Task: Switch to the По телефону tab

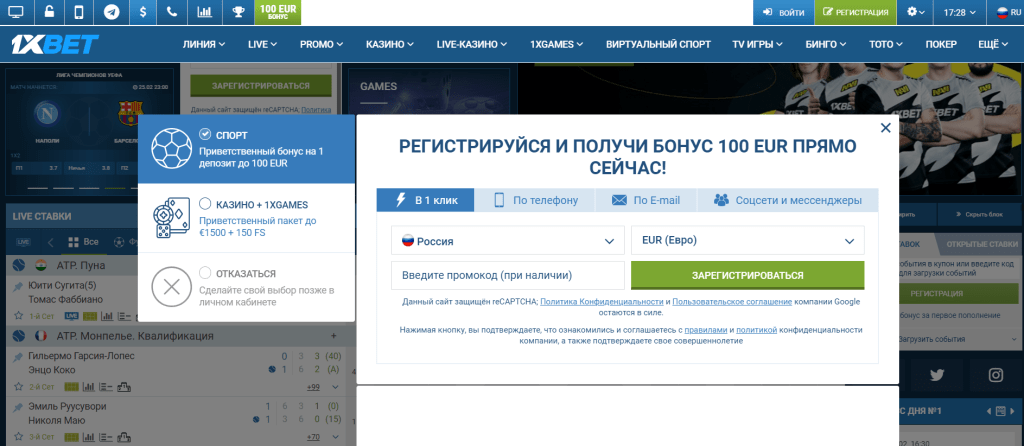Action: coord(536,200)
